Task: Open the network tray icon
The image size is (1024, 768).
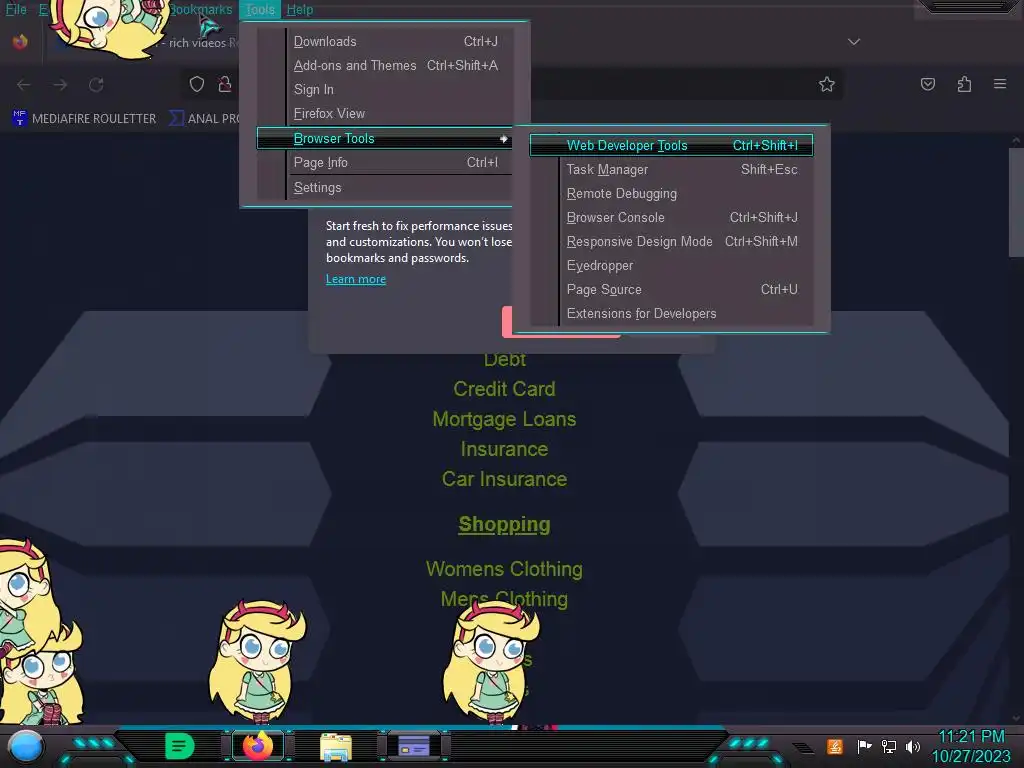Action: coord(889,746)
